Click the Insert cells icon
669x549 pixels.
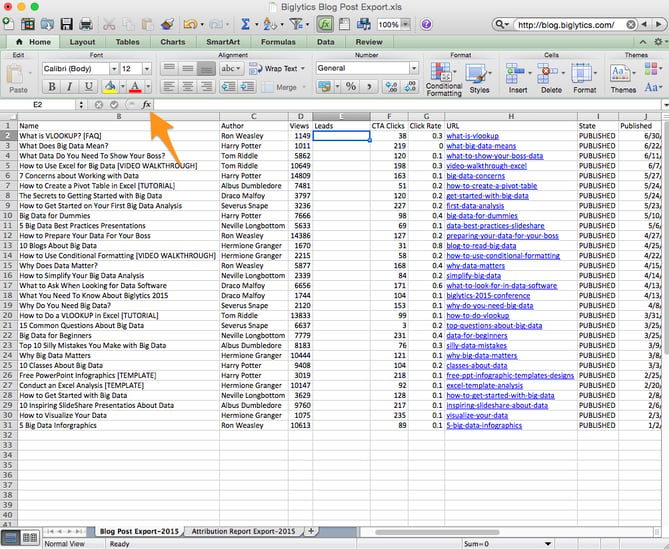[x=517, y=75]
